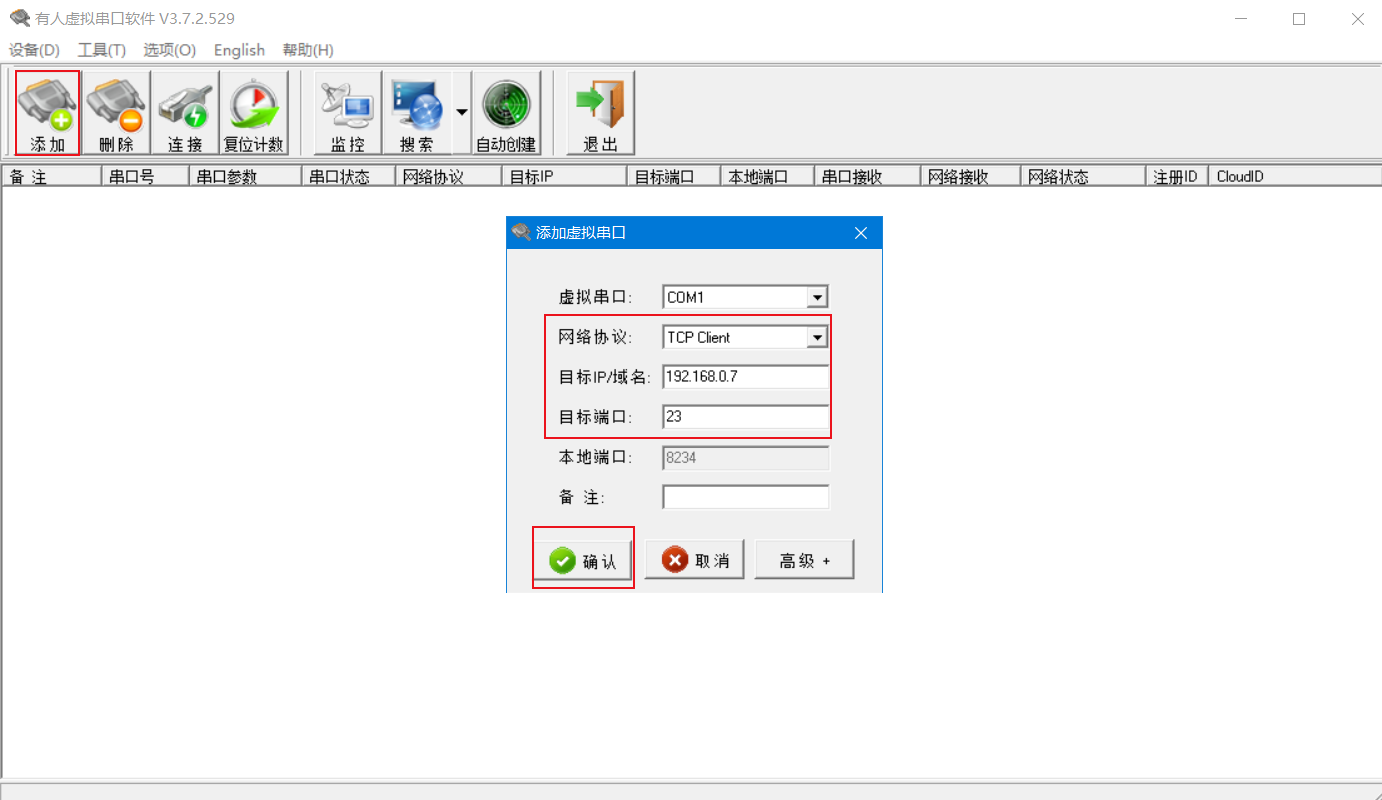Viewport: 1382px width, 800px height.
Task: Click the 删除 (Delete) toolbar icon
Action: (x=116, y=112)
